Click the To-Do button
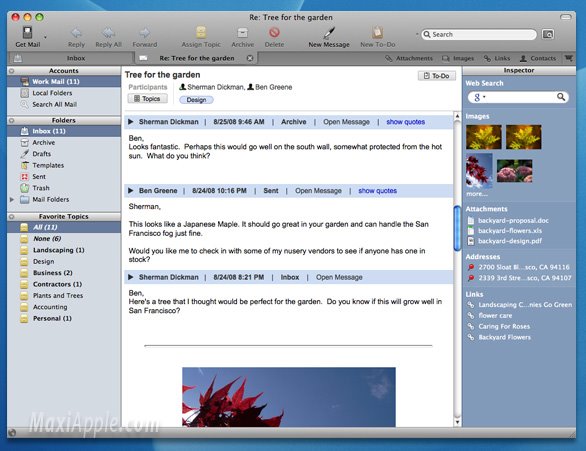This screenshot has height=451, width=586. click(437, 76)
